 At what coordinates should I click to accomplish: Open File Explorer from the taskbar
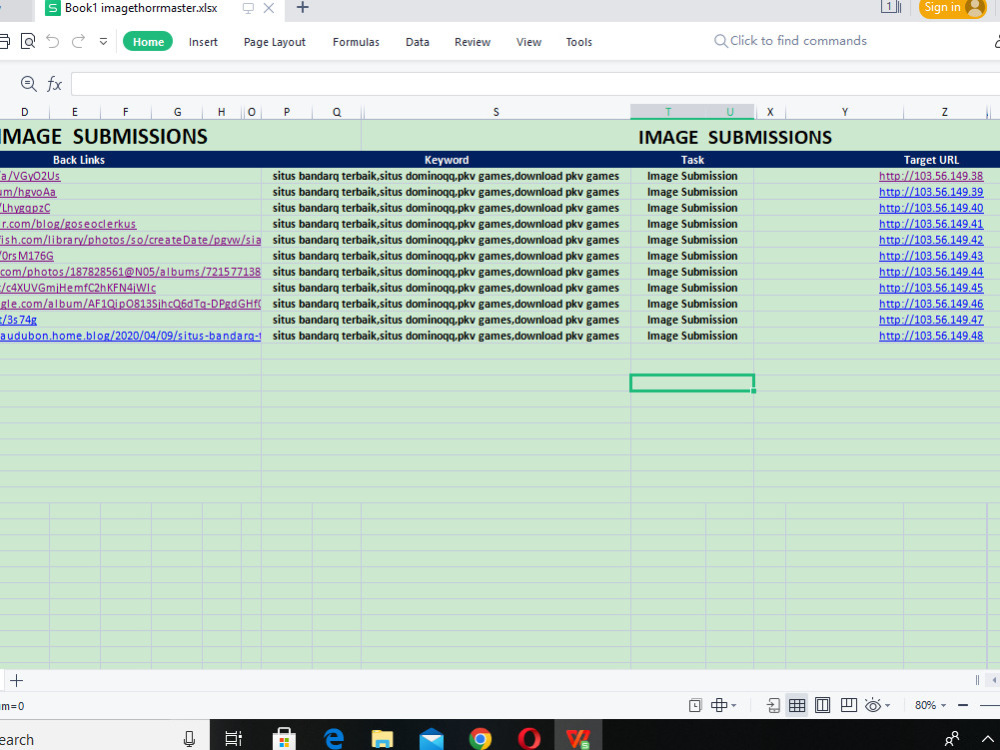[x=383, y=739]
